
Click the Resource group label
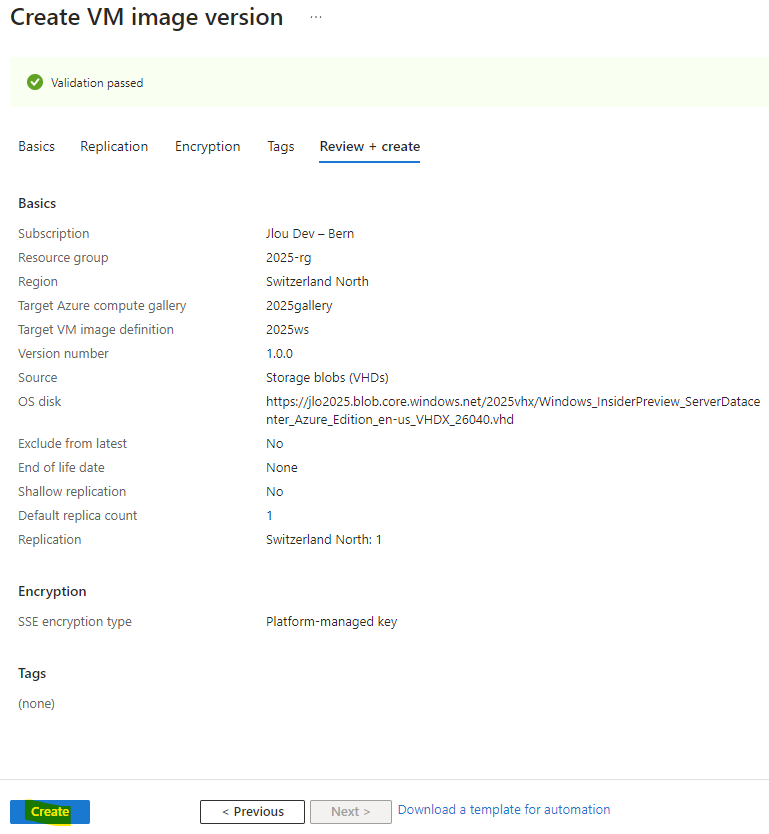point(63,257)
